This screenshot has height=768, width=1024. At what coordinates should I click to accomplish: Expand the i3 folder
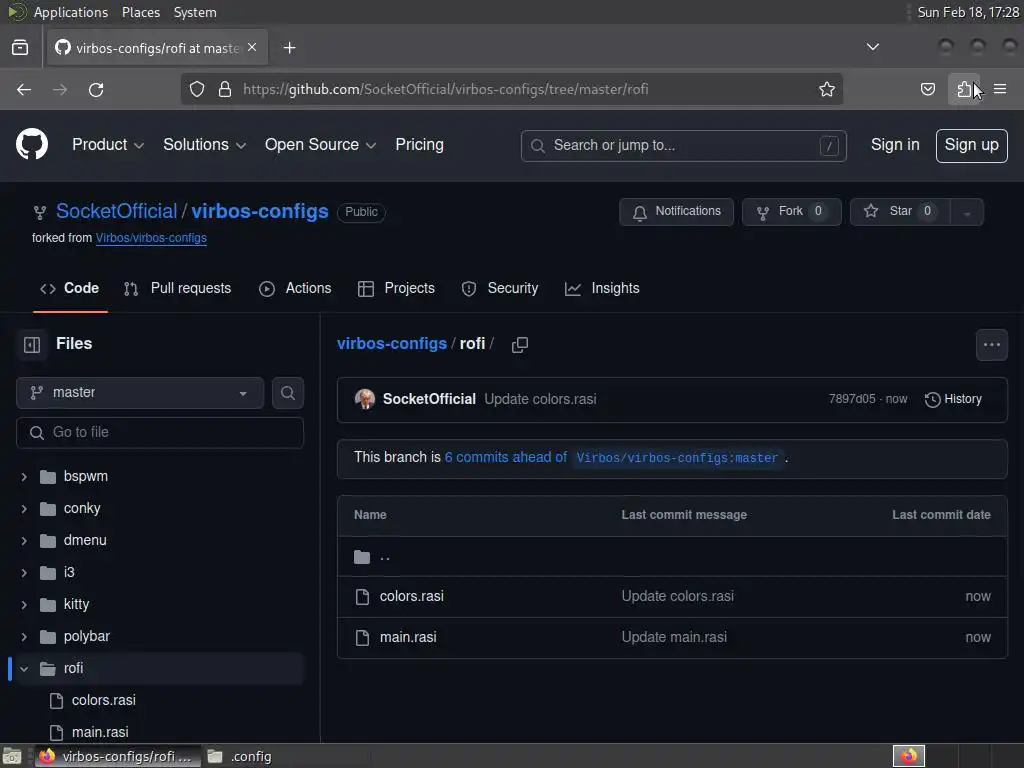[24, 573]
